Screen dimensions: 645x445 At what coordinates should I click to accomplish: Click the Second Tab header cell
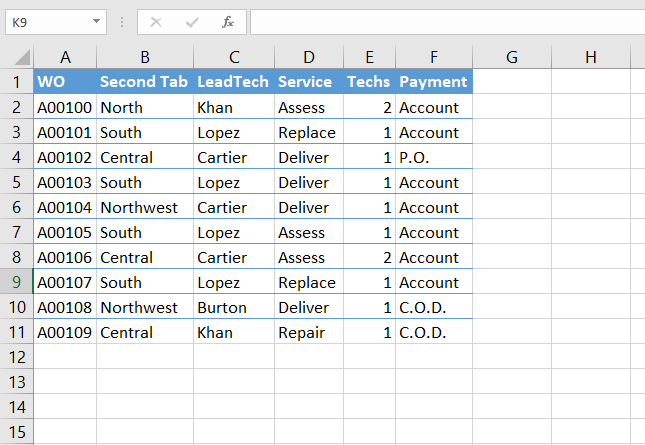[x=145, y=81]
